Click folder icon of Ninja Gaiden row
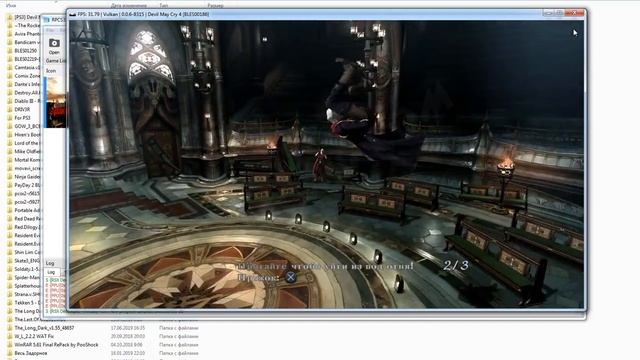Viewport: 640px width, 360px height. pos(9,177)
